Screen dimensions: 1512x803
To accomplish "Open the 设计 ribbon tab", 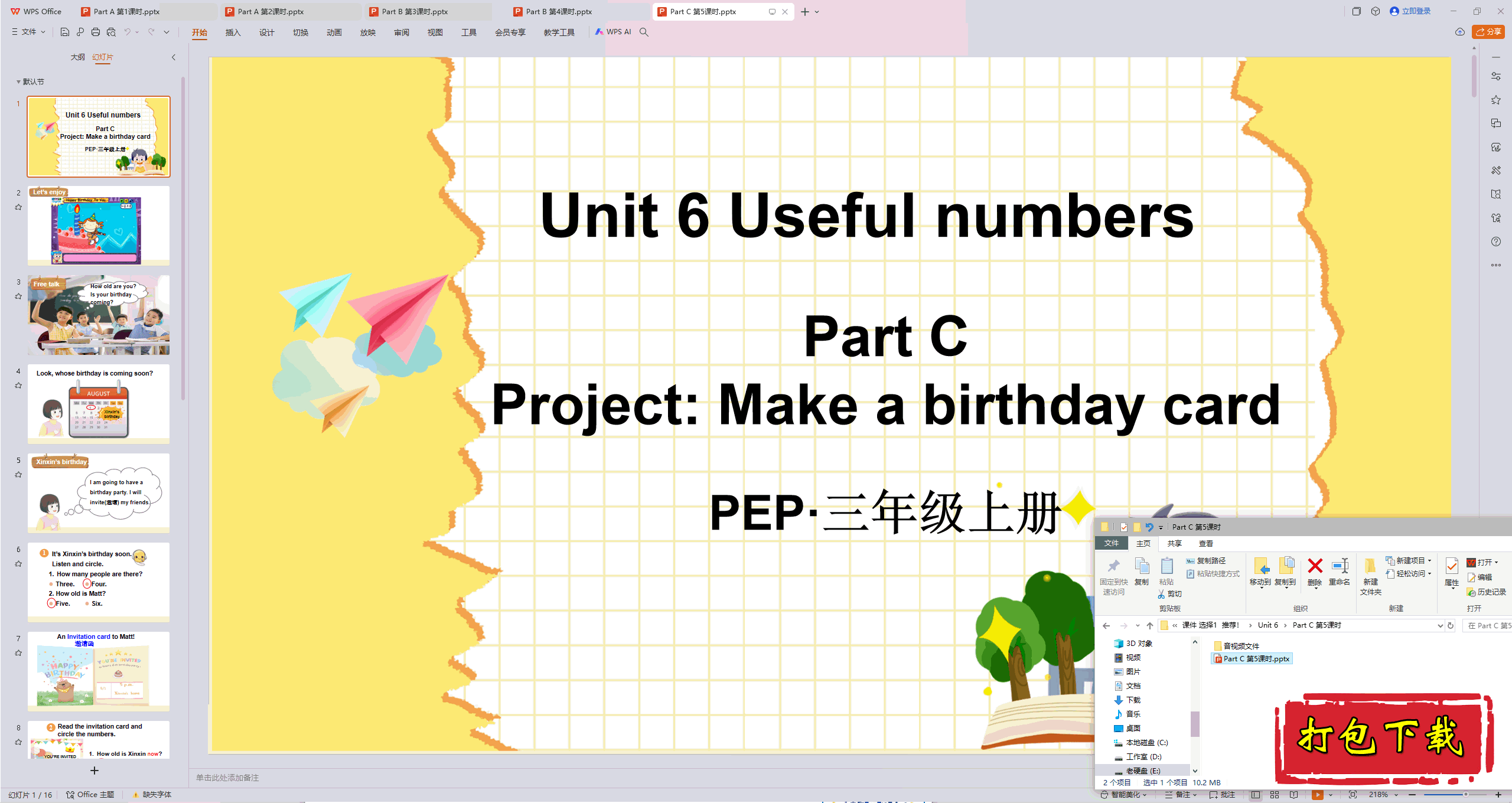I will [266, 32].
